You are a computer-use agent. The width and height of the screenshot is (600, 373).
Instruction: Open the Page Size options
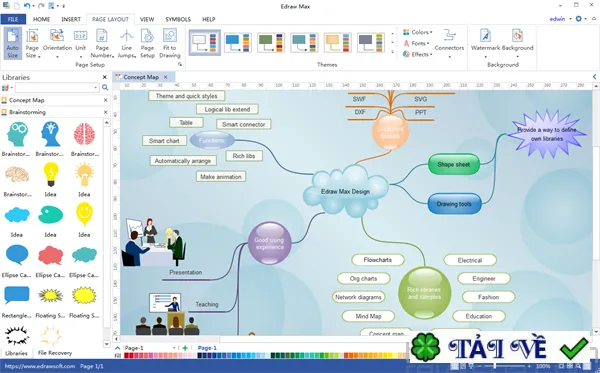pyautogui.click(x=32, y=43)
